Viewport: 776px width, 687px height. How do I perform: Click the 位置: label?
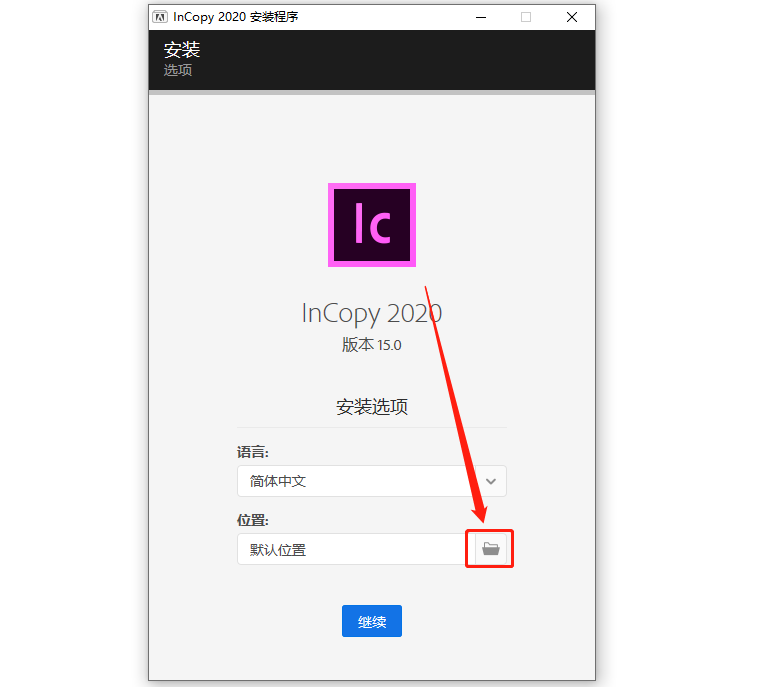click(x=252, y=520)
